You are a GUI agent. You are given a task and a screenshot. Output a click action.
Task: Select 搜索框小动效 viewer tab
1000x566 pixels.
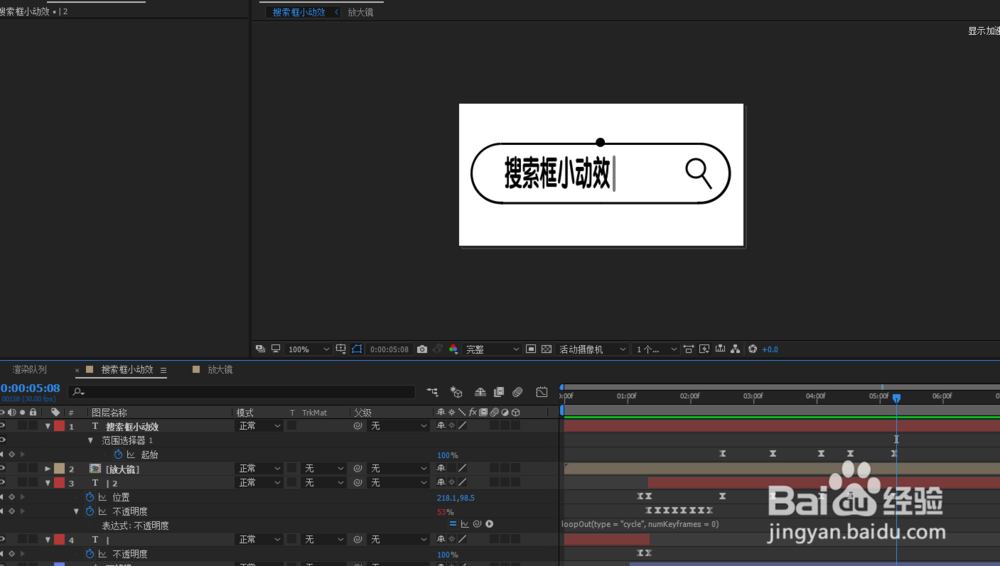click(x=298, y=12)
